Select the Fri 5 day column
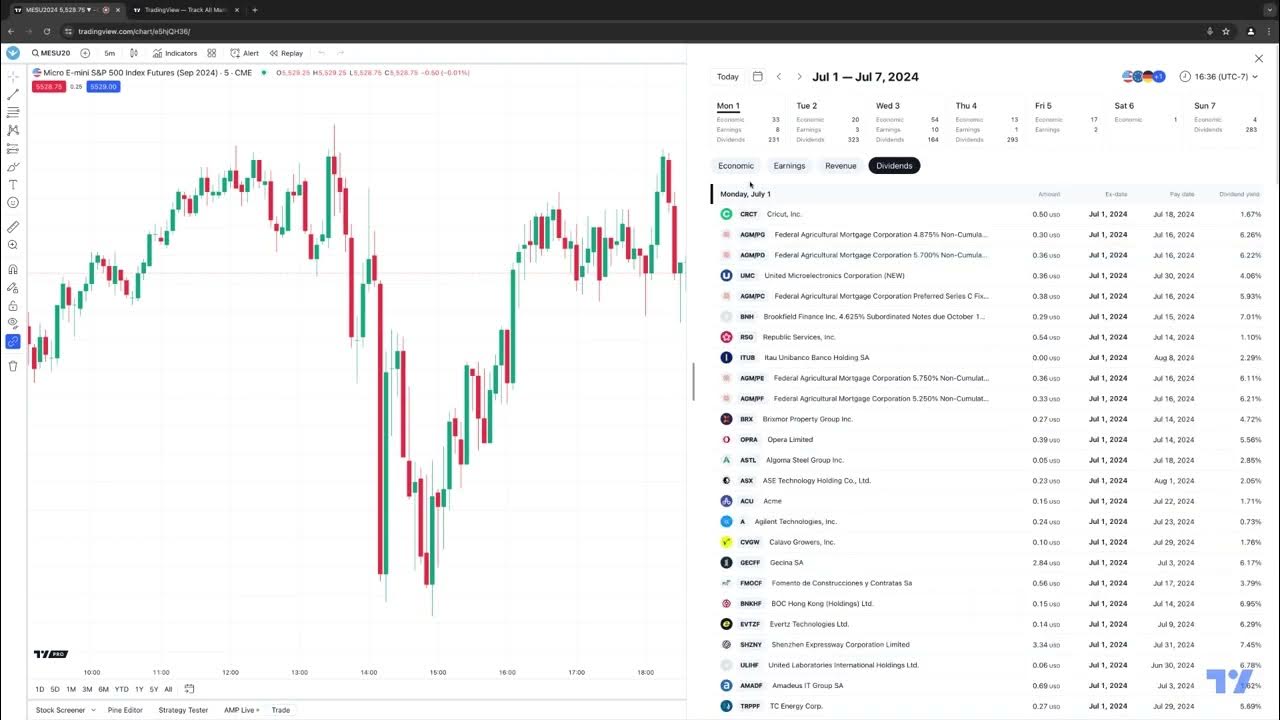The width and height of the screenshot is (1280, 720). coord(1066,123)
